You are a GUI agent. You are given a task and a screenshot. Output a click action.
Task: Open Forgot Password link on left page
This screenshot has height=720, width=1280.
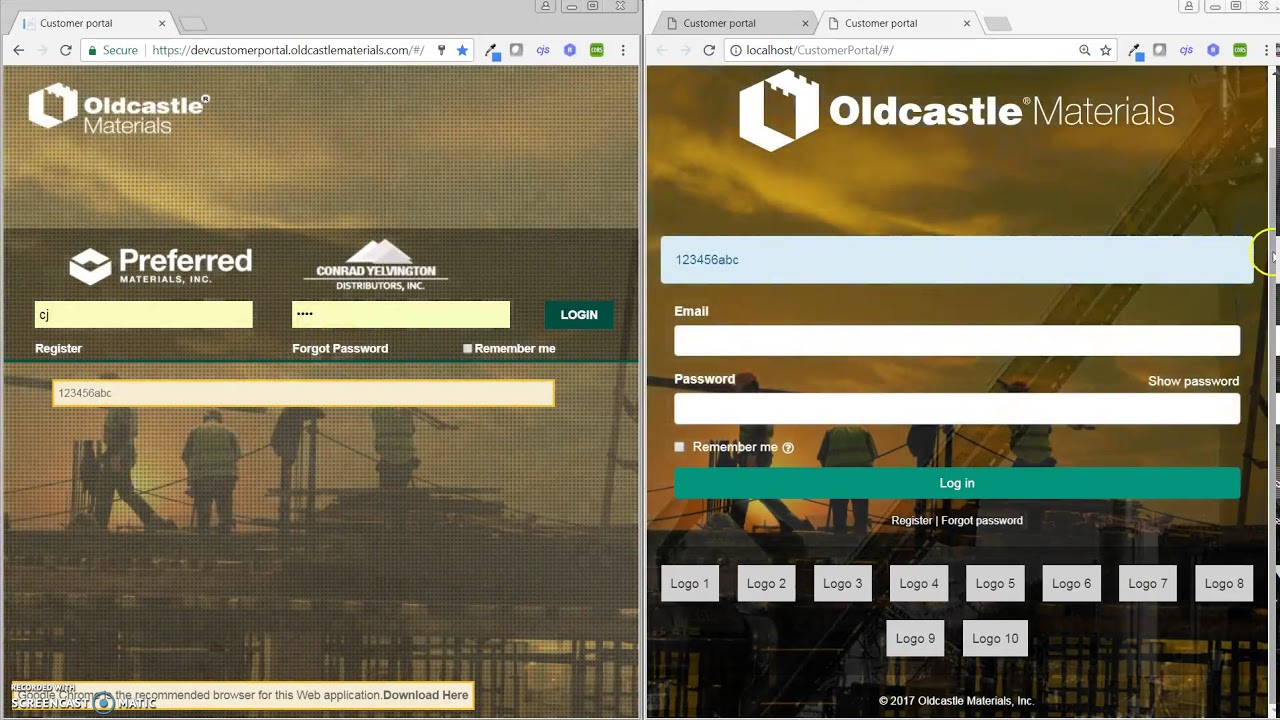pos(340,348)
